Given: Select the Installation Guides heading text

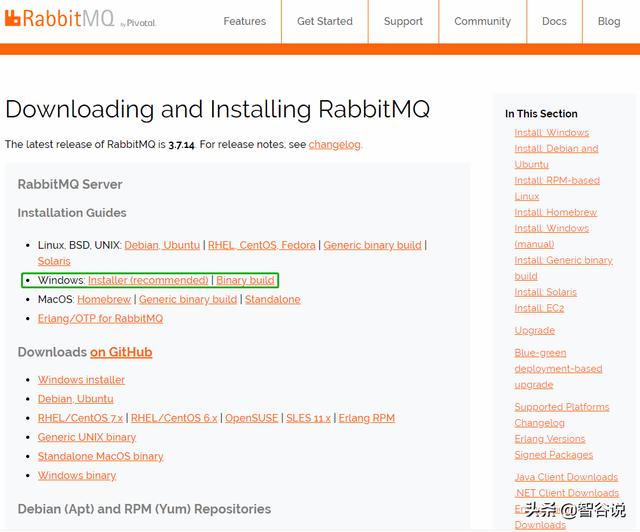Looking at the screenshot, I should (x=72, y=213).
